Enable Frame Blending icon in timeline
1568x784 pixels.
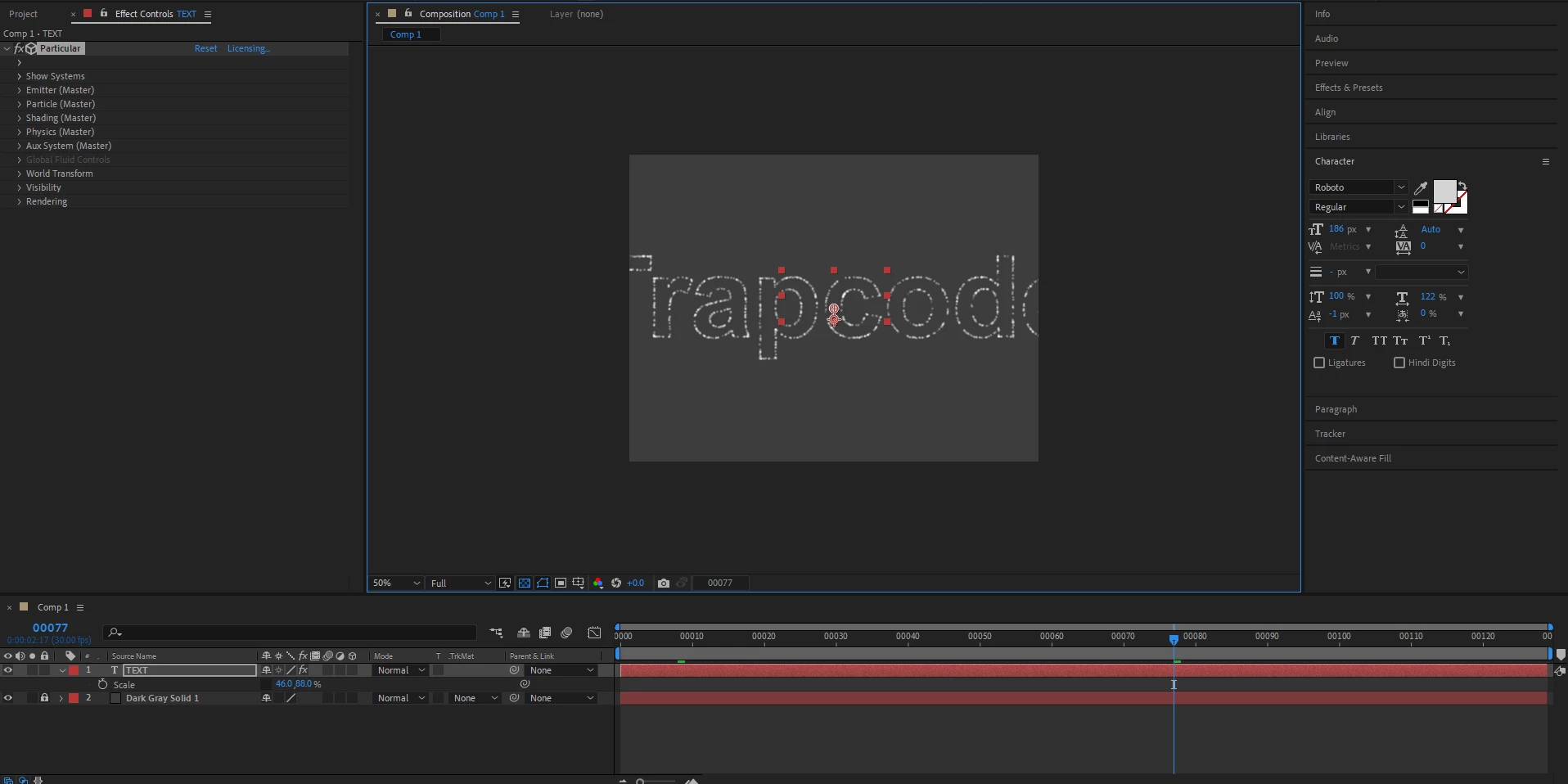(x=545, y=633)
